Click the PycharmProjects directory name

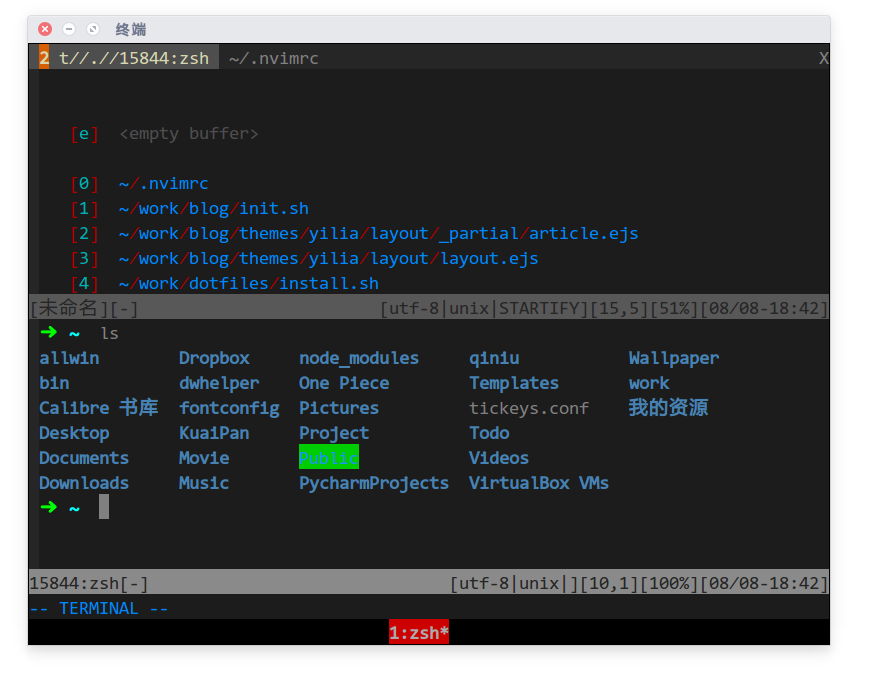point(374,483)
